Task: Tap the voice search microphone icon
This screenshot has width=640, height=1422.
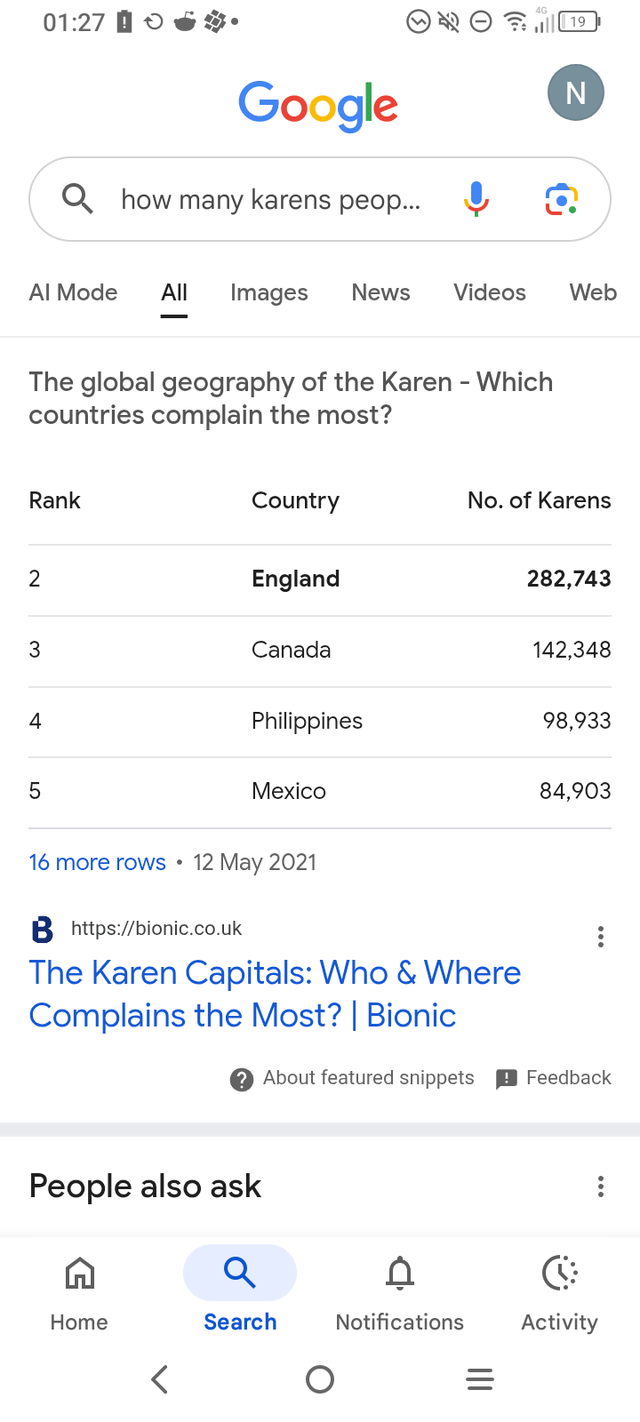Action: point(477,199)
